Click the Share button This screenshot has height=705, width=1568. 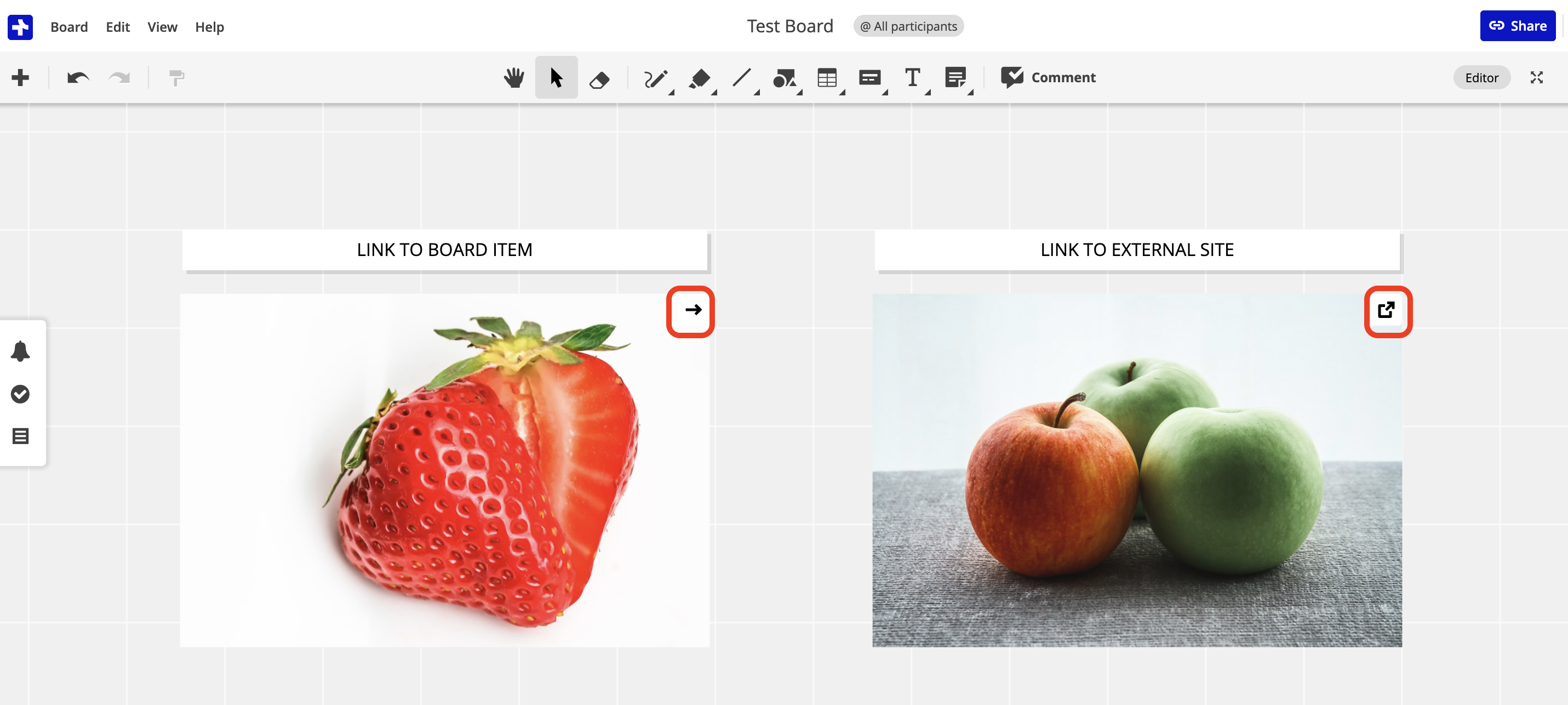tap(1517, 26)
